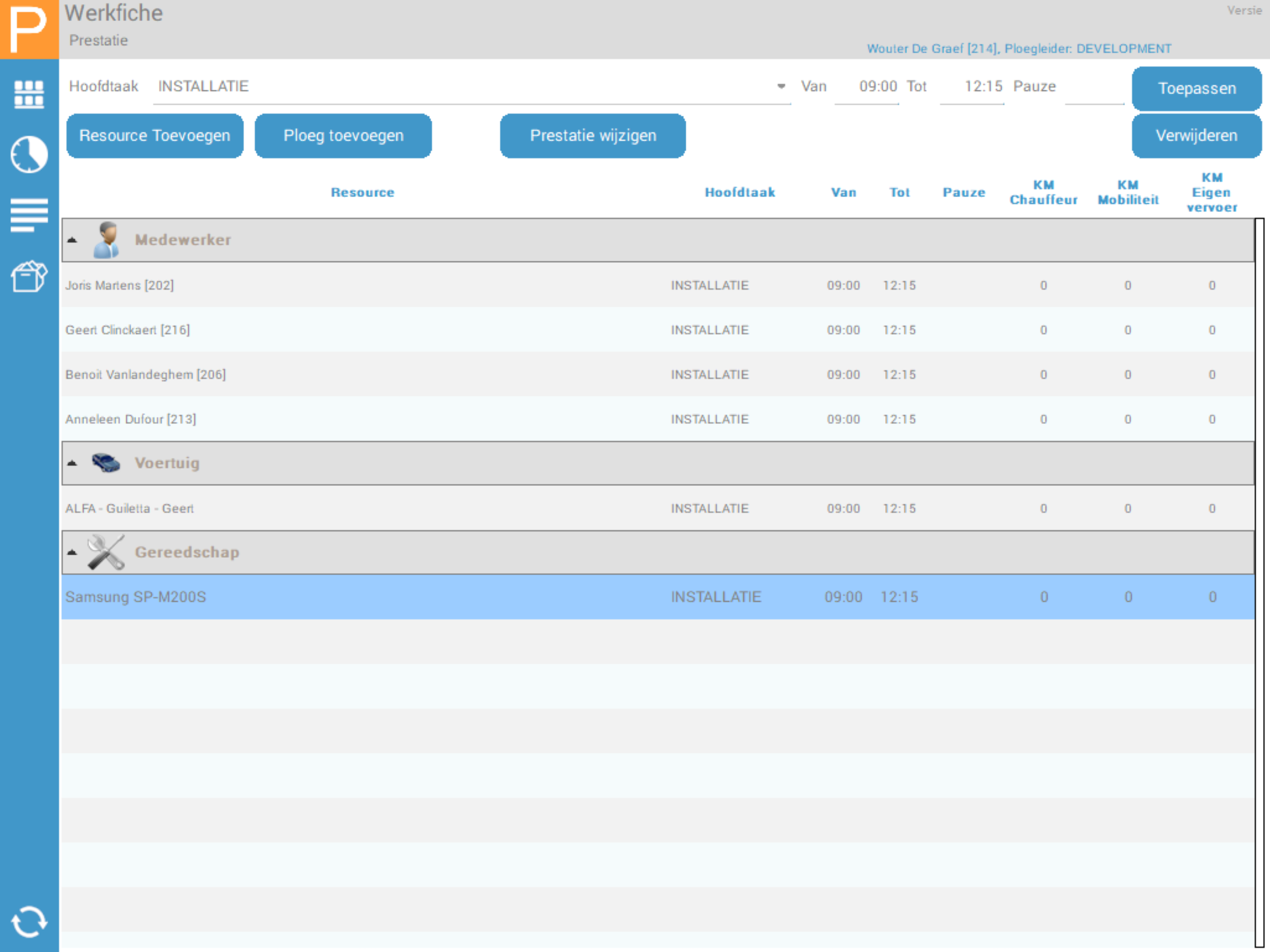Screen dimensions: 1270x952
Task: Click the Van time field 09:00
Action: 867,87
